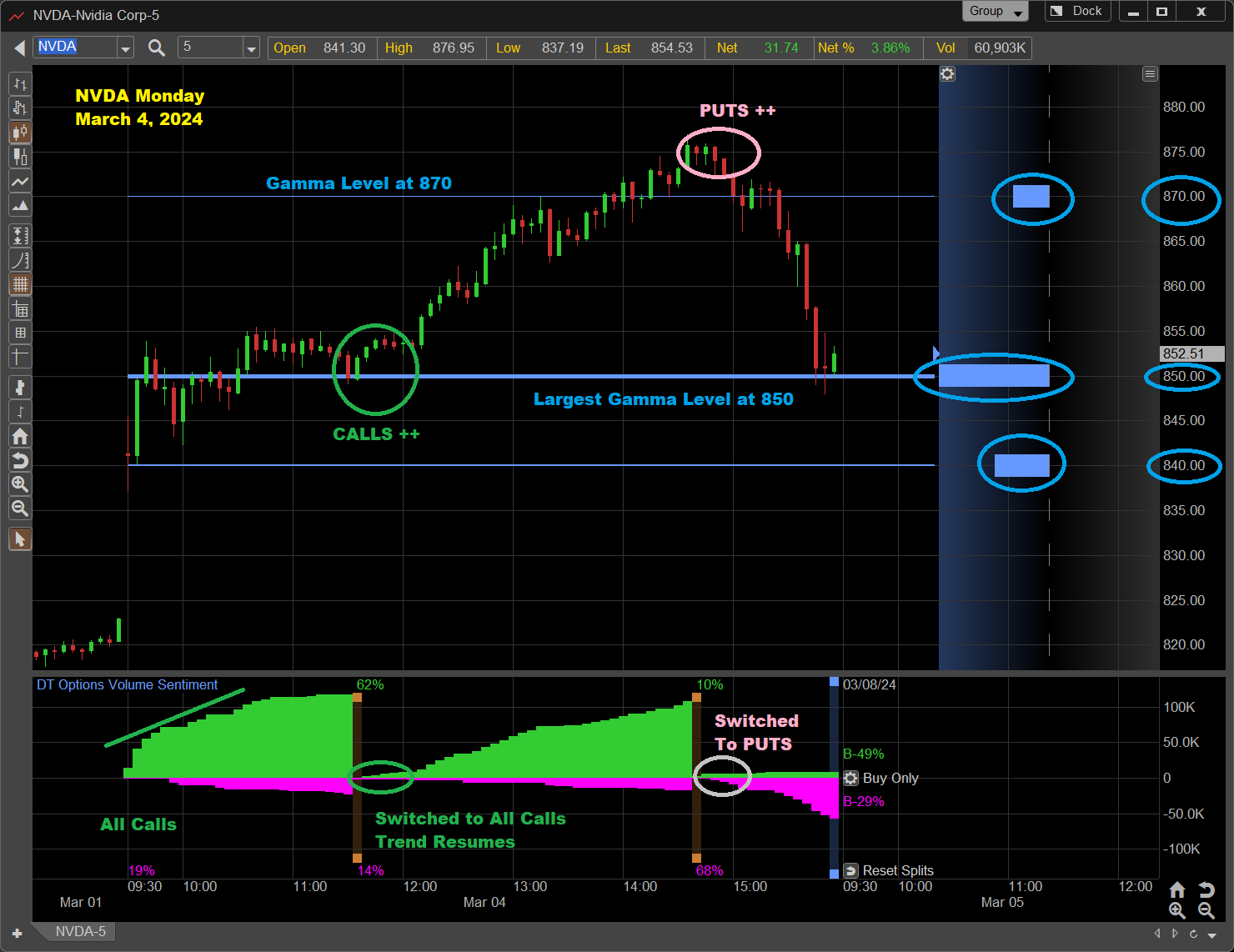
Task: Switch to line chart style
Action: (20, 181)
